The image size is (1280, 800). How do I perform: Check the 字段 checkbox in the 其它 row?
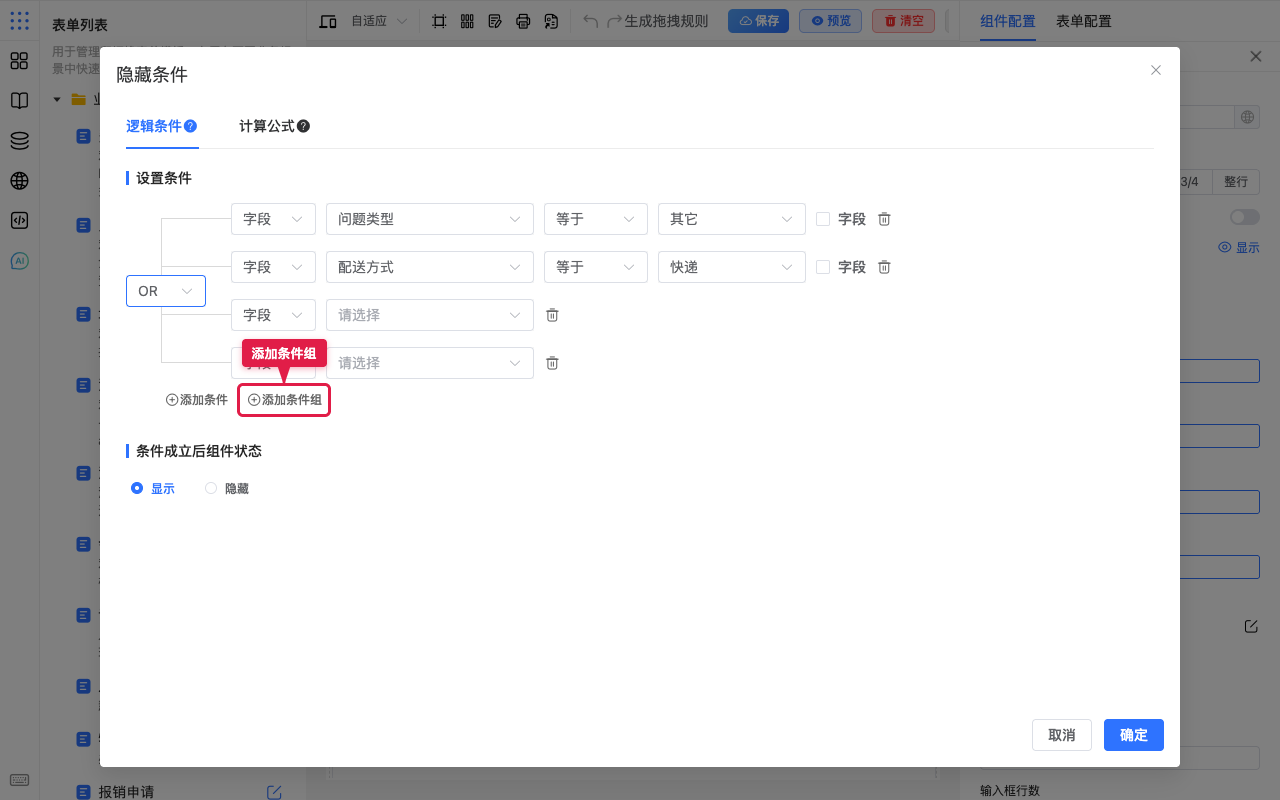(x=823, y=219)
